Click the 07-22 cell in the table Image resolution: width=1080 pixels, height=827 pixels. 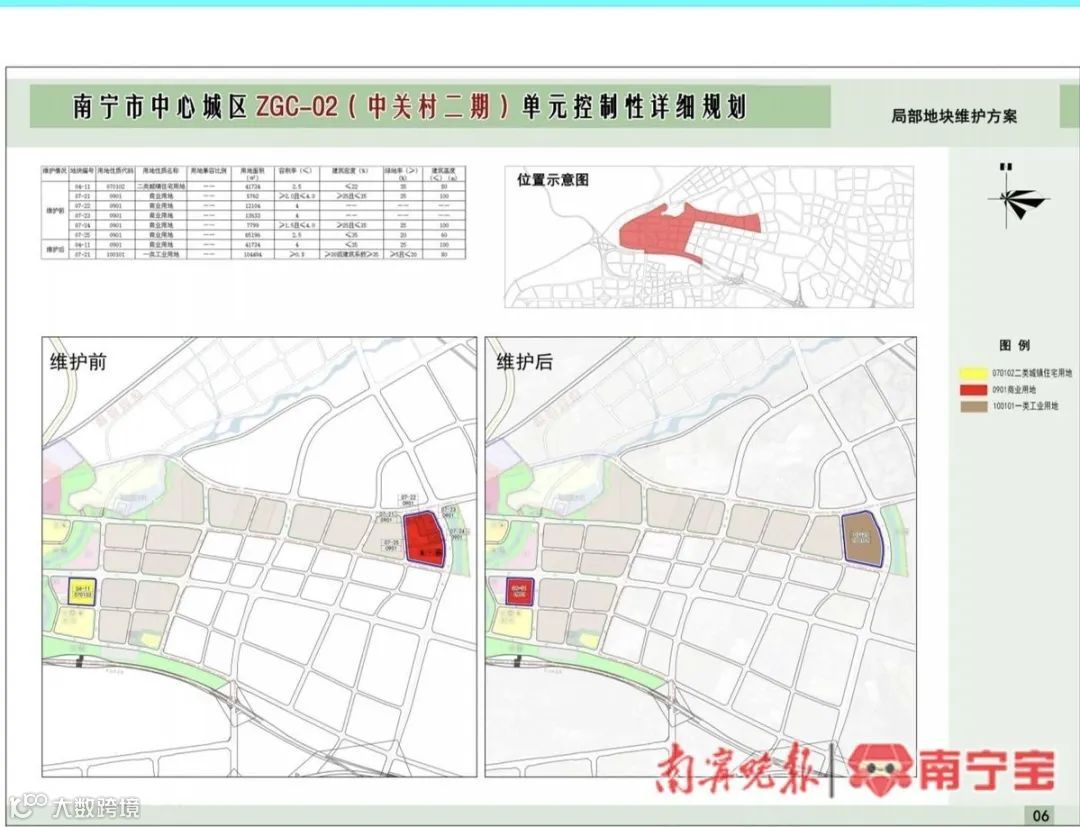[82, 205]
